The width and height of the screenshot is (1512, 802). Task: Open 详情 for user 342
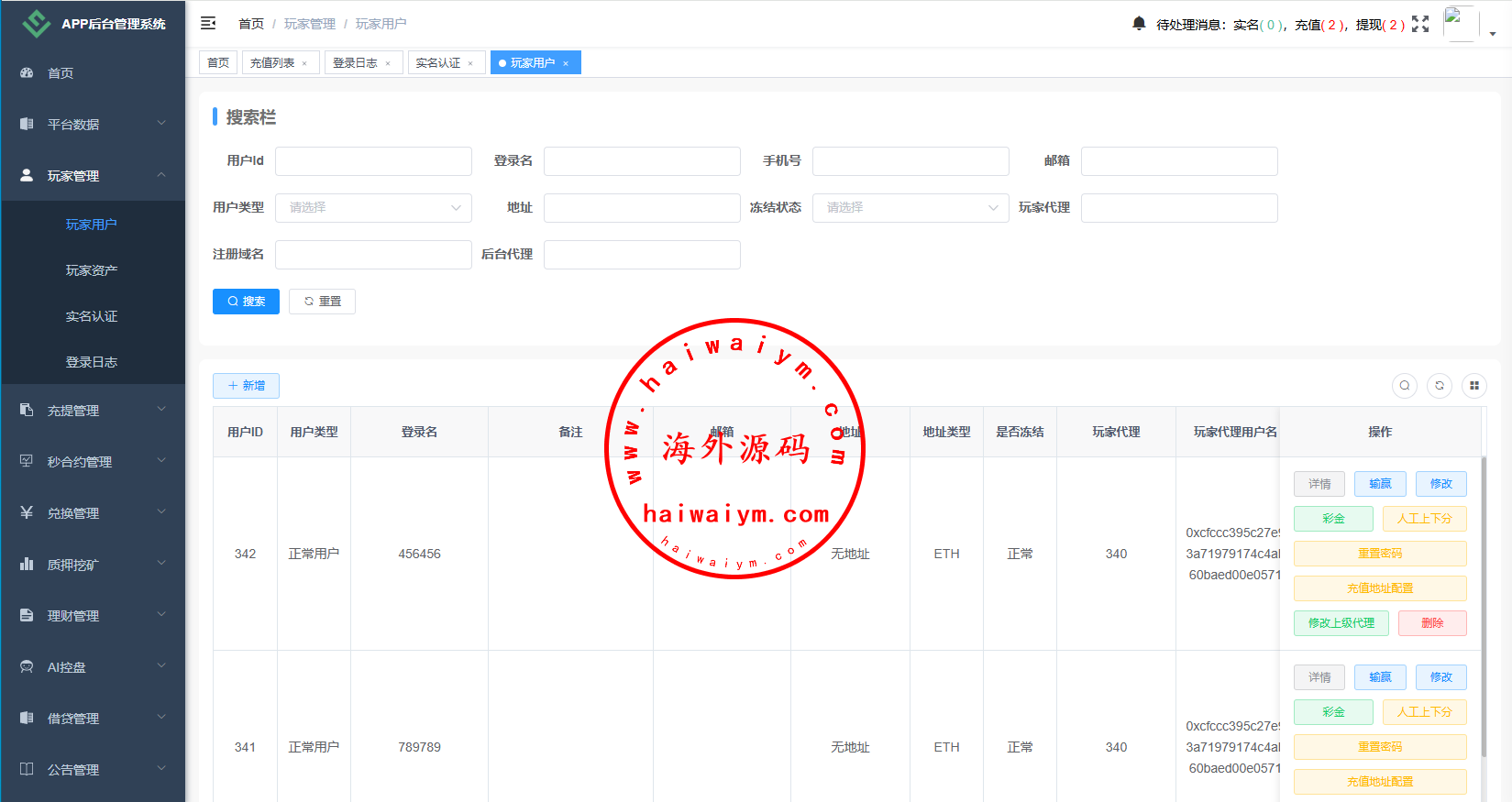pos(1319,484)
